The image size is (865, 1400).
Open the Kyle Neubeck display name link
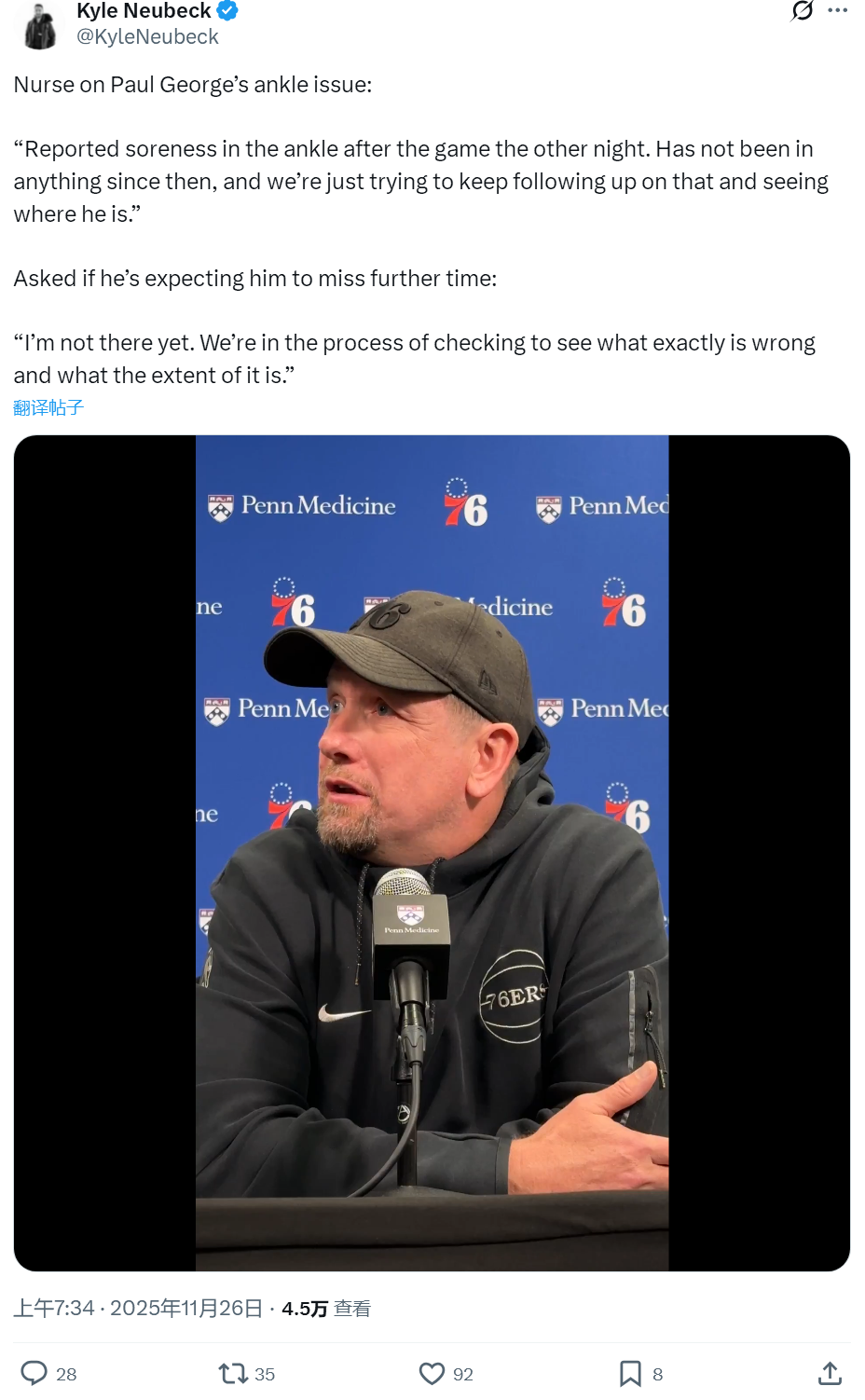click(144, 11)
